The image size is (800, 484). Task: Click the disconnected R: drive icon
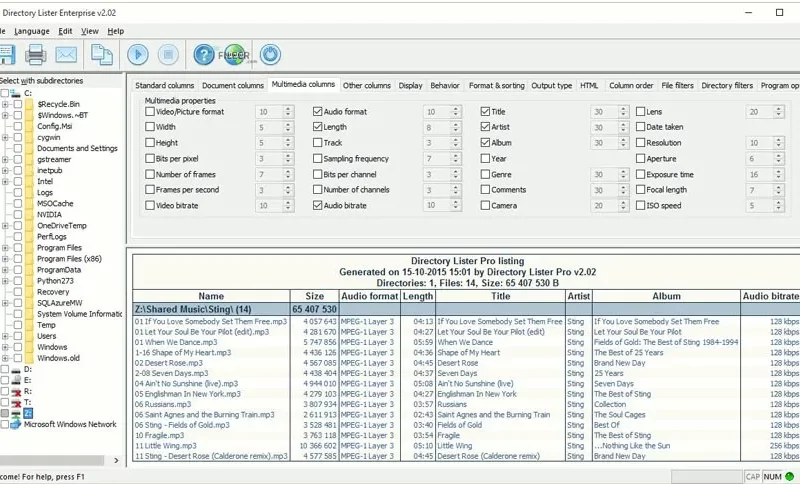(16, 391)
